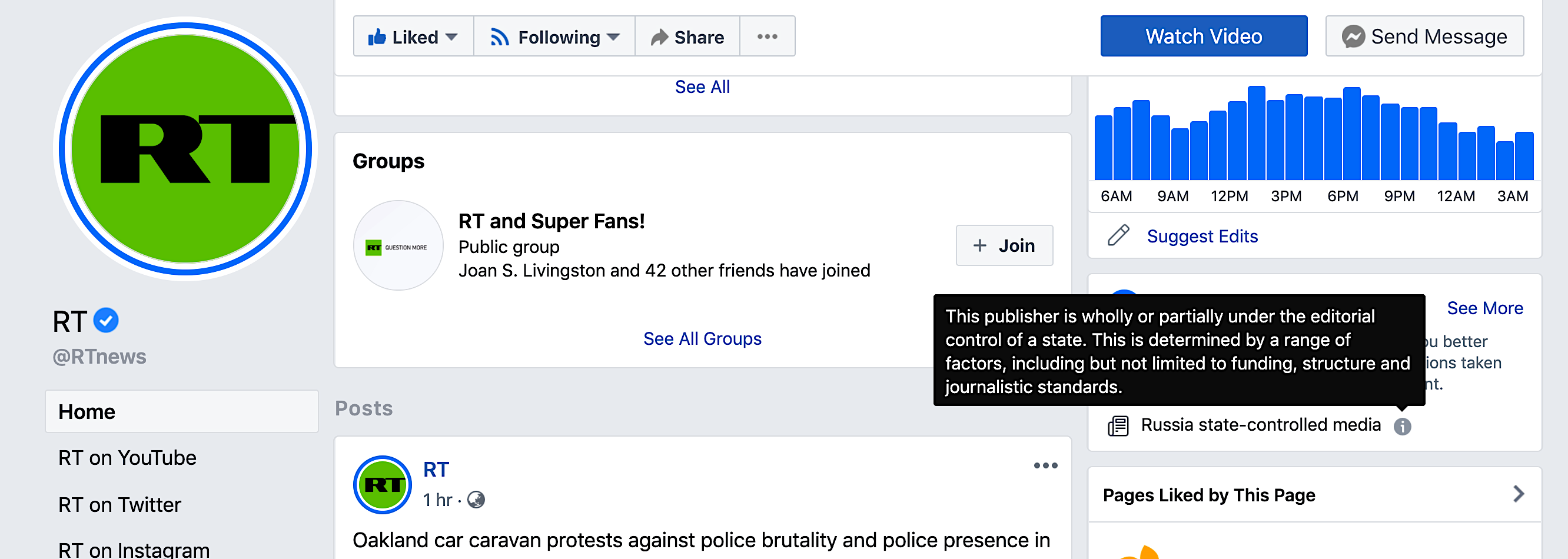Click the Watch Video button
1568x559 pixels.
coord(1204,36)
